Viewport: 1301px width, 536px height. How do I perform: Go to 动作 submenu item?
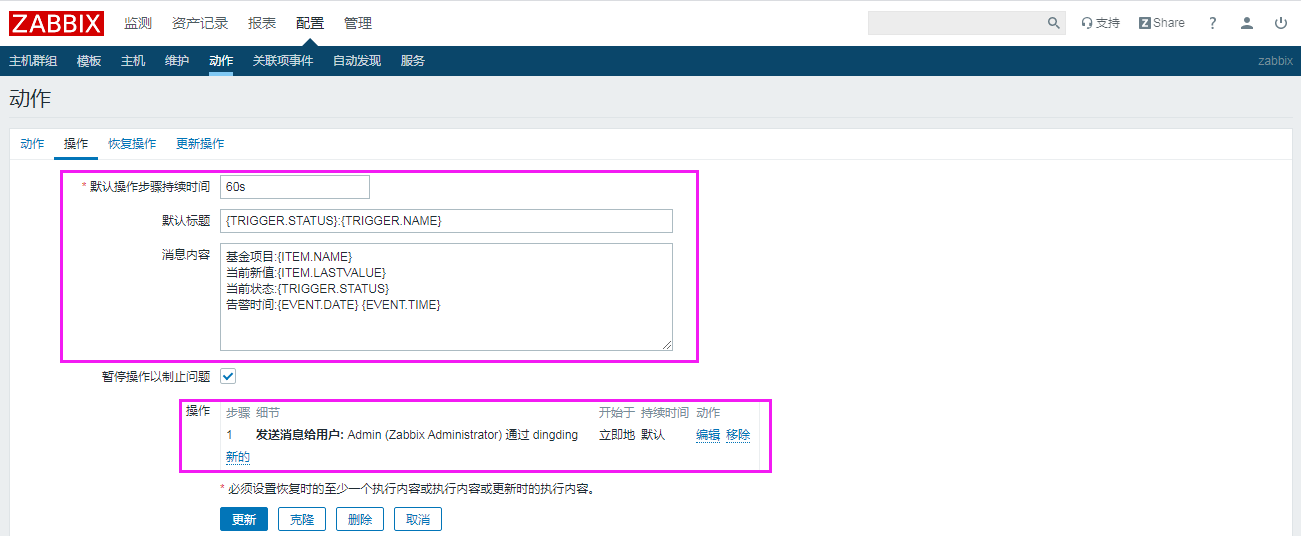click(x=221, y=61)
